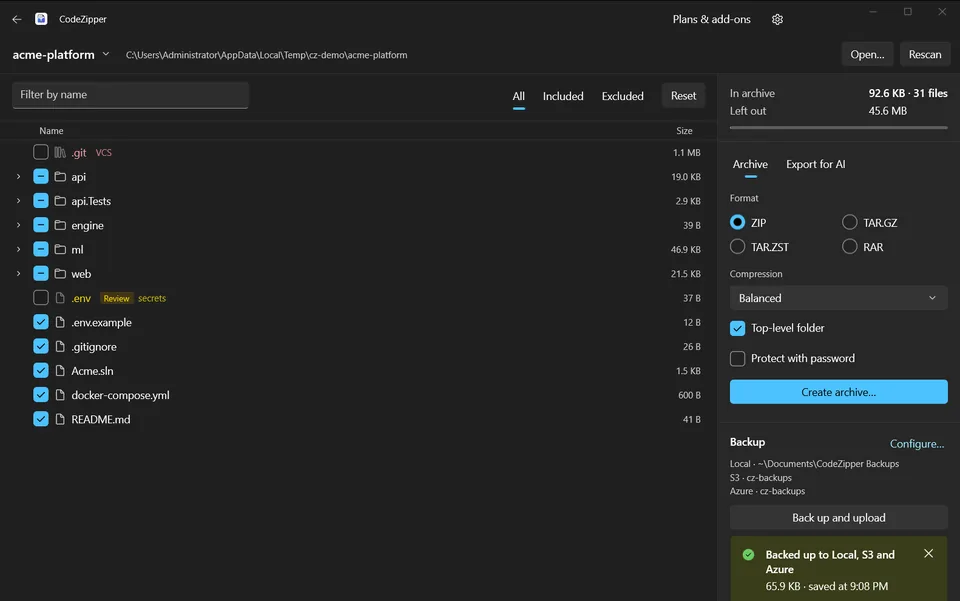Go back with the arrow icon
Viewport: 960px width, 601px height.
[x=17, y=19]
